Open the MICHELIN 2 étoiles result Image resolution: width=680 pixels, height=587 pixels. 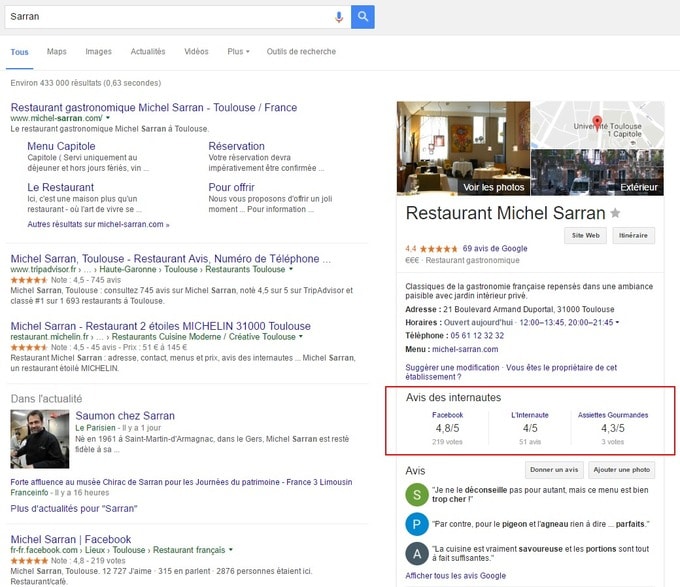(x=160, y=326)
